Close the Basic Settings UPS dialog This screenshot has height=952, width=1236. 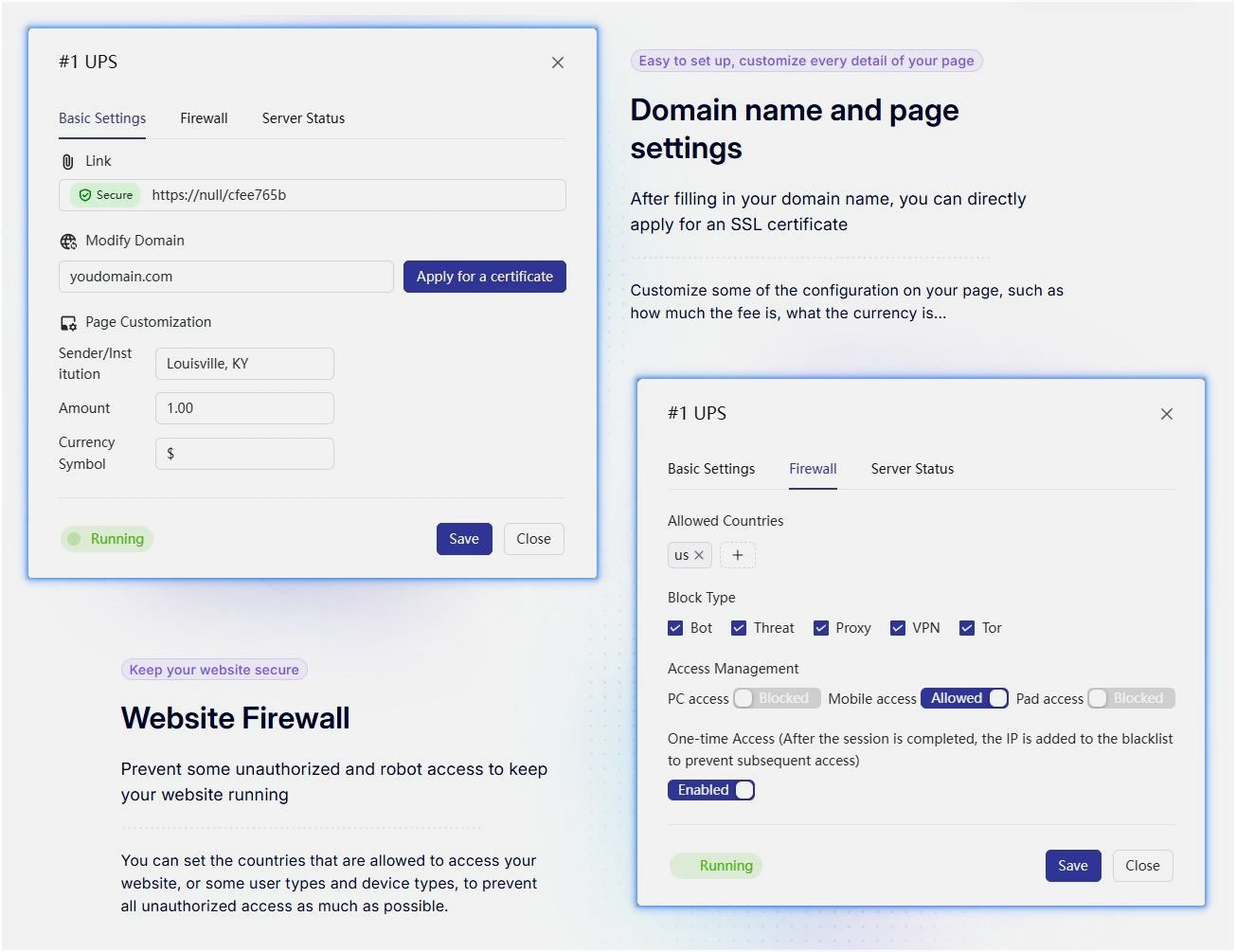pyautogui.click(x=558, y=63)
